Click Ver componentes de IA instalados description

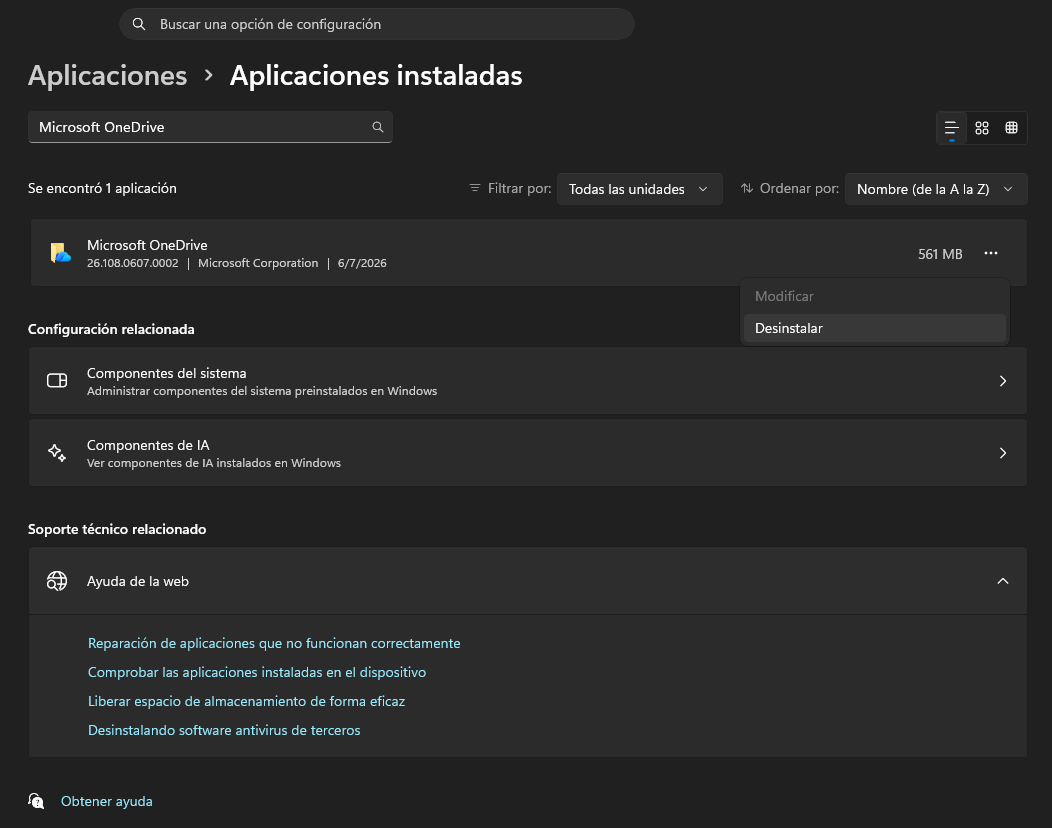tap(213, 463)
